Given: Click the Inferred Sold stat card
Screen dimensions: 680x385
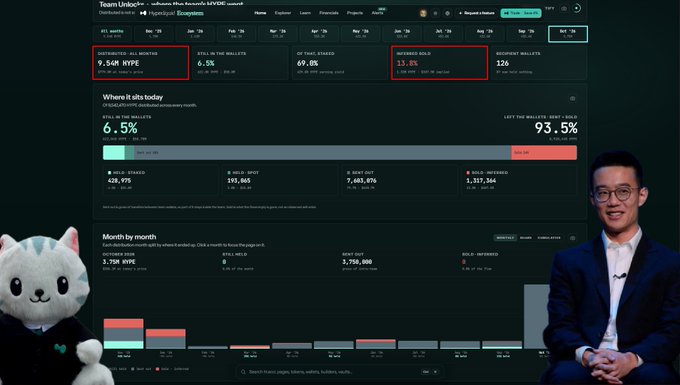Looking at the screenshot, I should point(439,63).
